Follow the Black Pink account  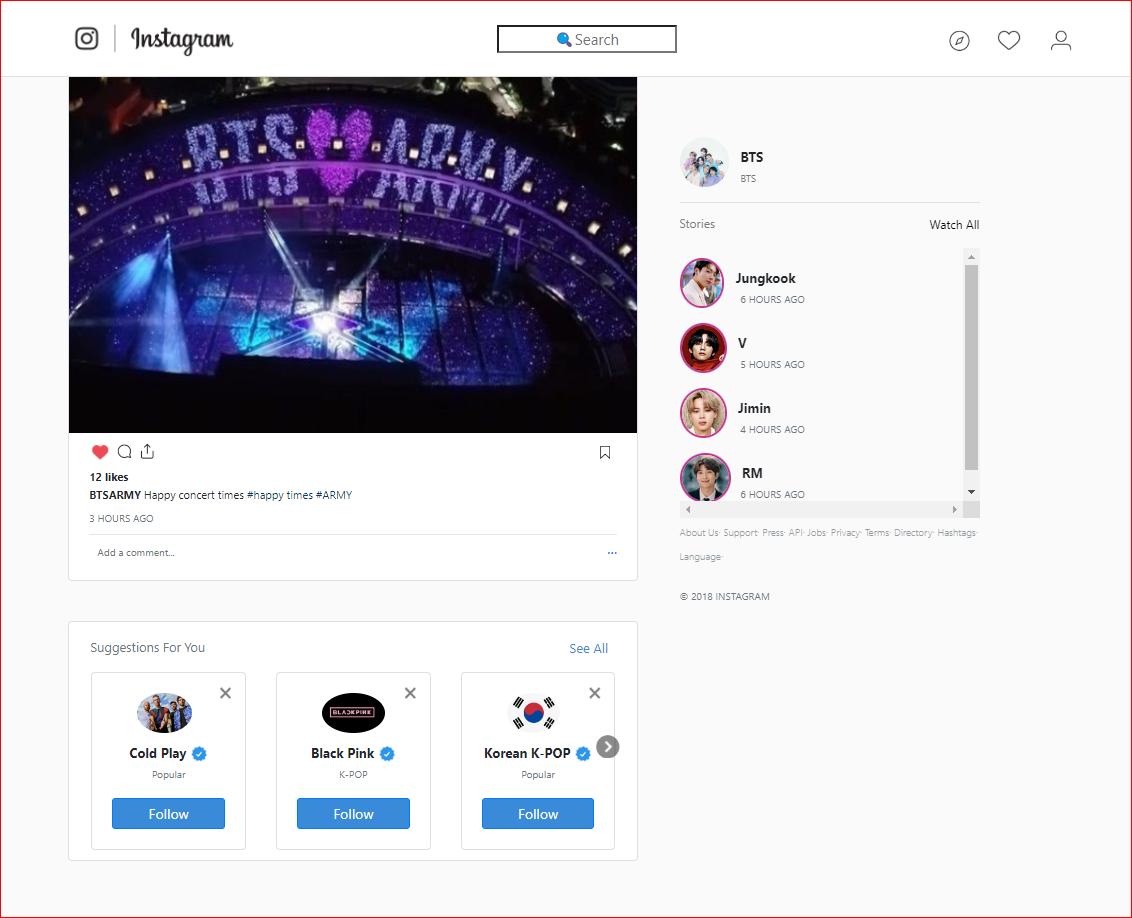[x=353, y=813]
